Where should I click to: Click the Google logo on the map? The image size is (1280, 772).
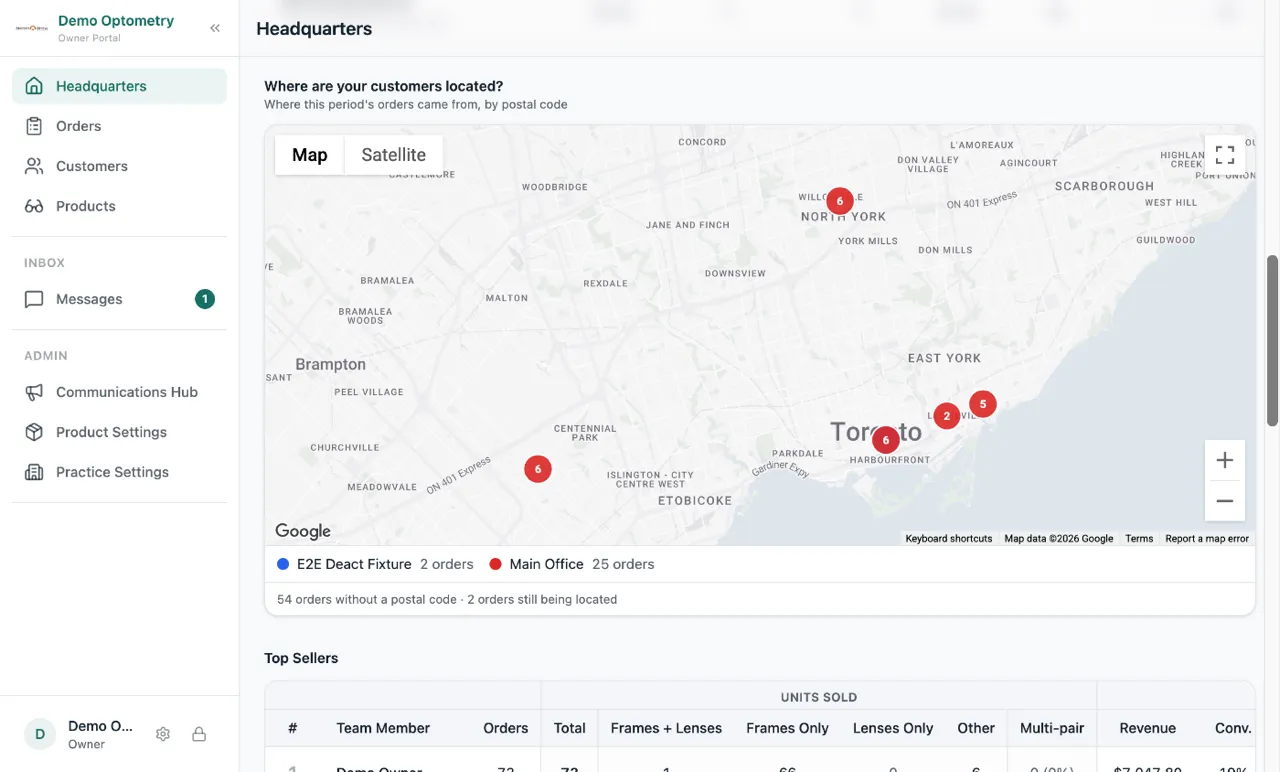coord(303,531)
